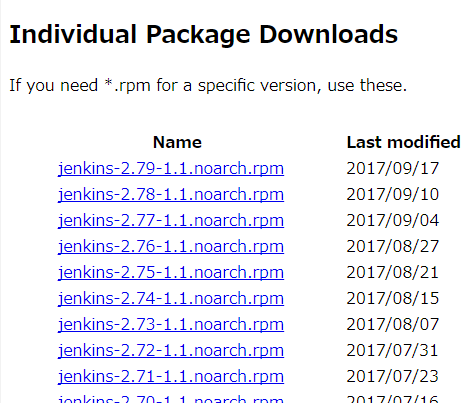Click the date 2017/09/17
This screenshot has height=403, width=470.
coord(393,168)
